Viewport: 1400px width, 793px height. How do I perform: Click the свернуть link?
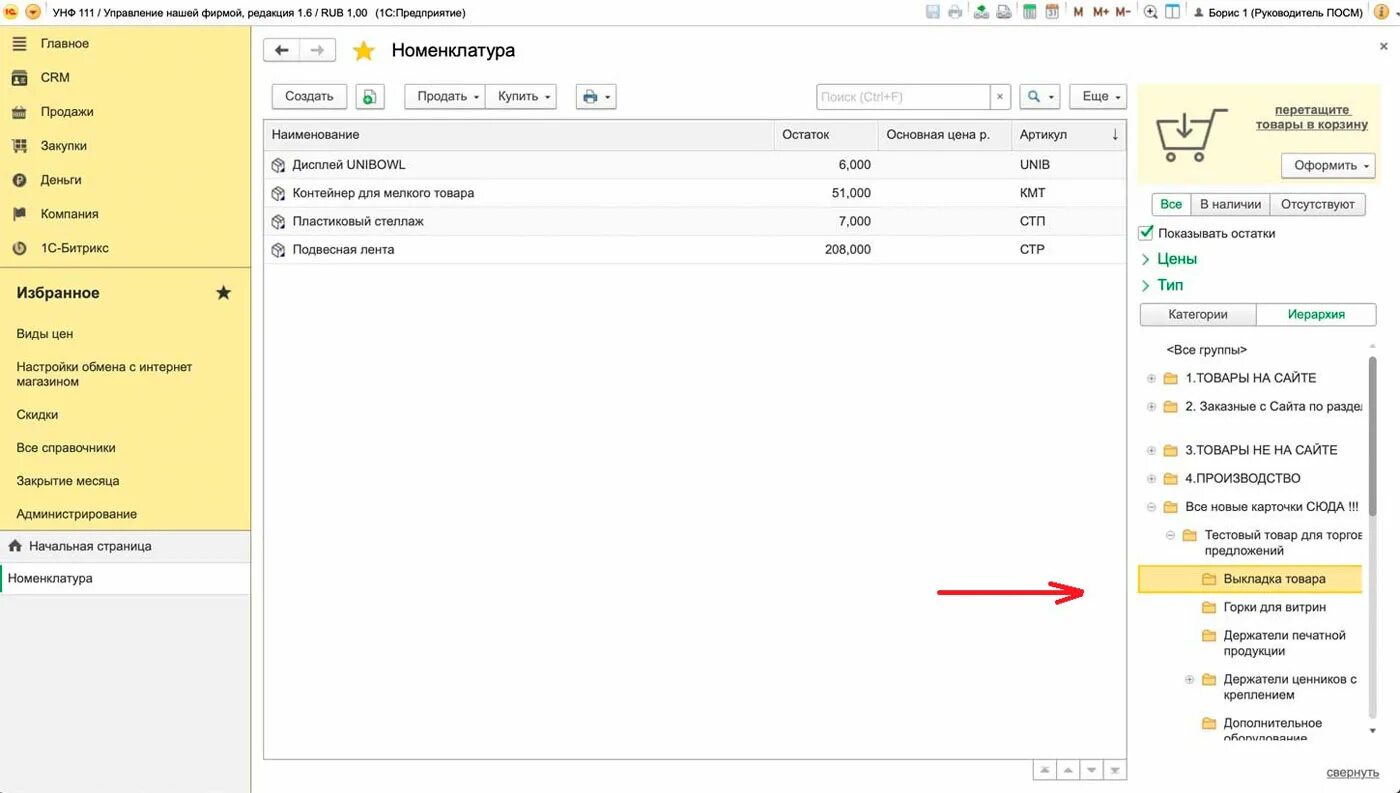(1352, 772)
